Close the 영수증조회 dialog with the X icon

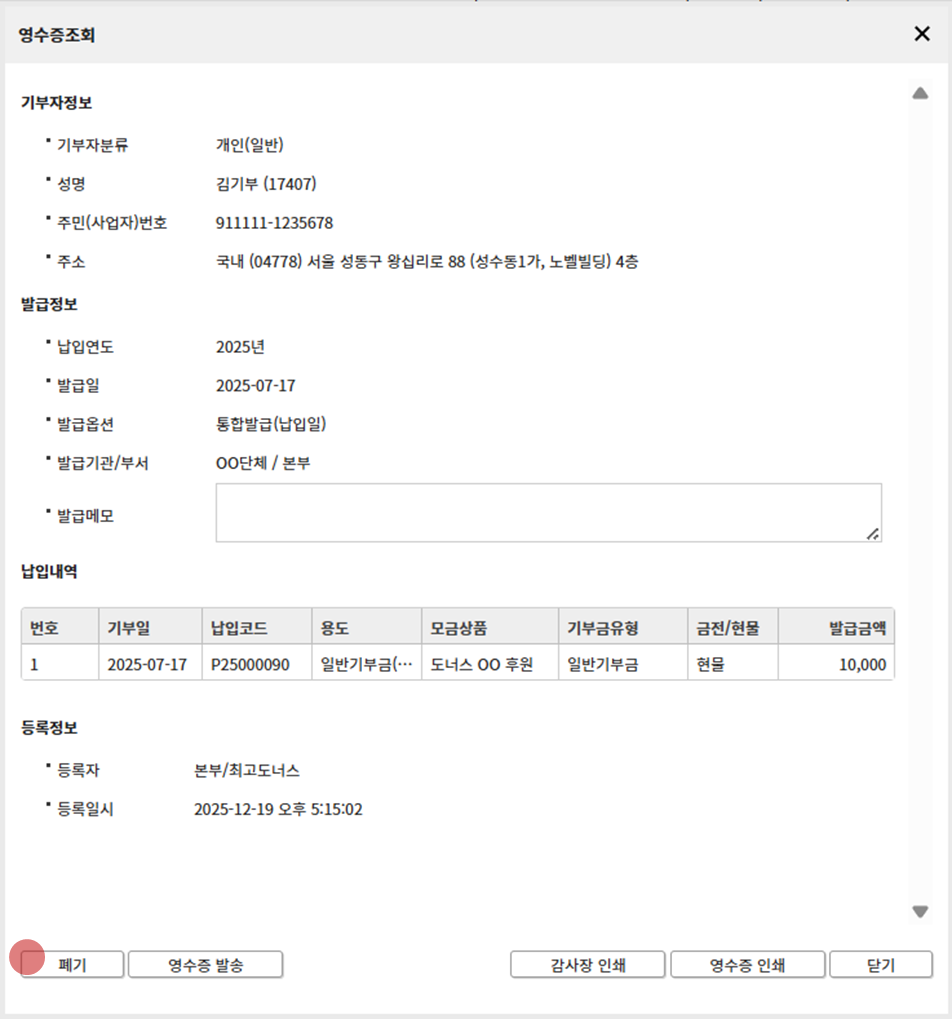(x=922, y=34)
